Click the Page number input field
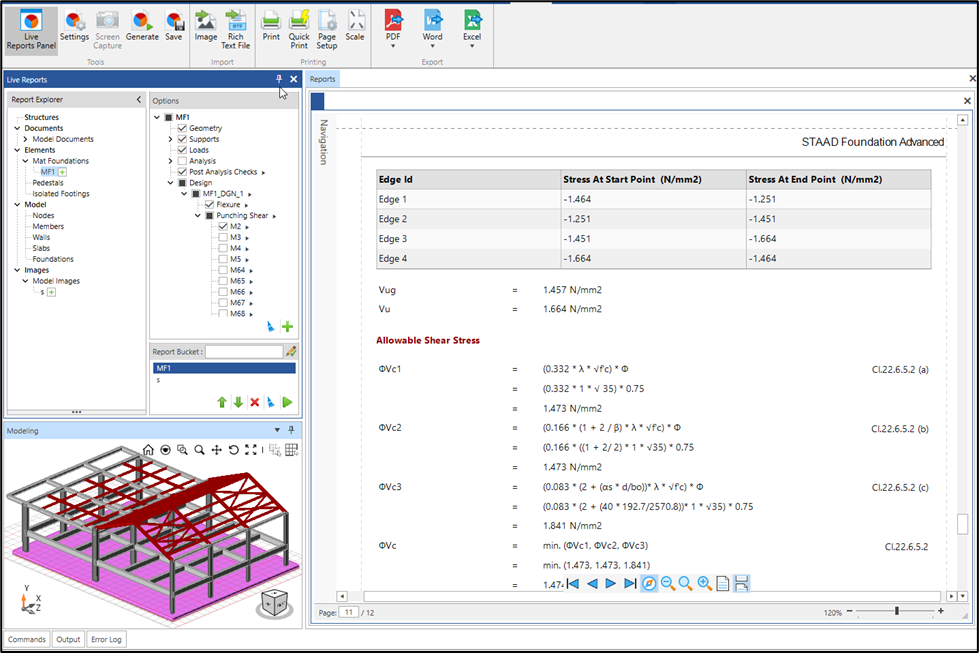 pos(349,612)
